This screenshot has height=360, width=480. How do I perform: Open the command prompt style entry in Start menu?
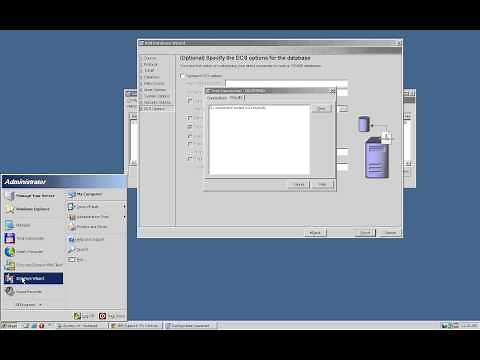pos(33,265)
